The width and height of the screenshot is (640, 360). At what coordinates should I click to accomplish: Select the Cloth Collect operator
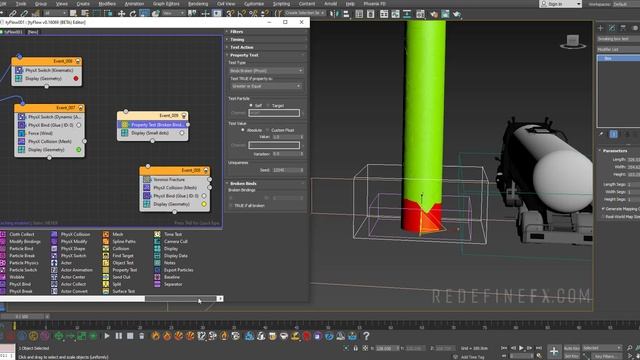tap(21, 234)
